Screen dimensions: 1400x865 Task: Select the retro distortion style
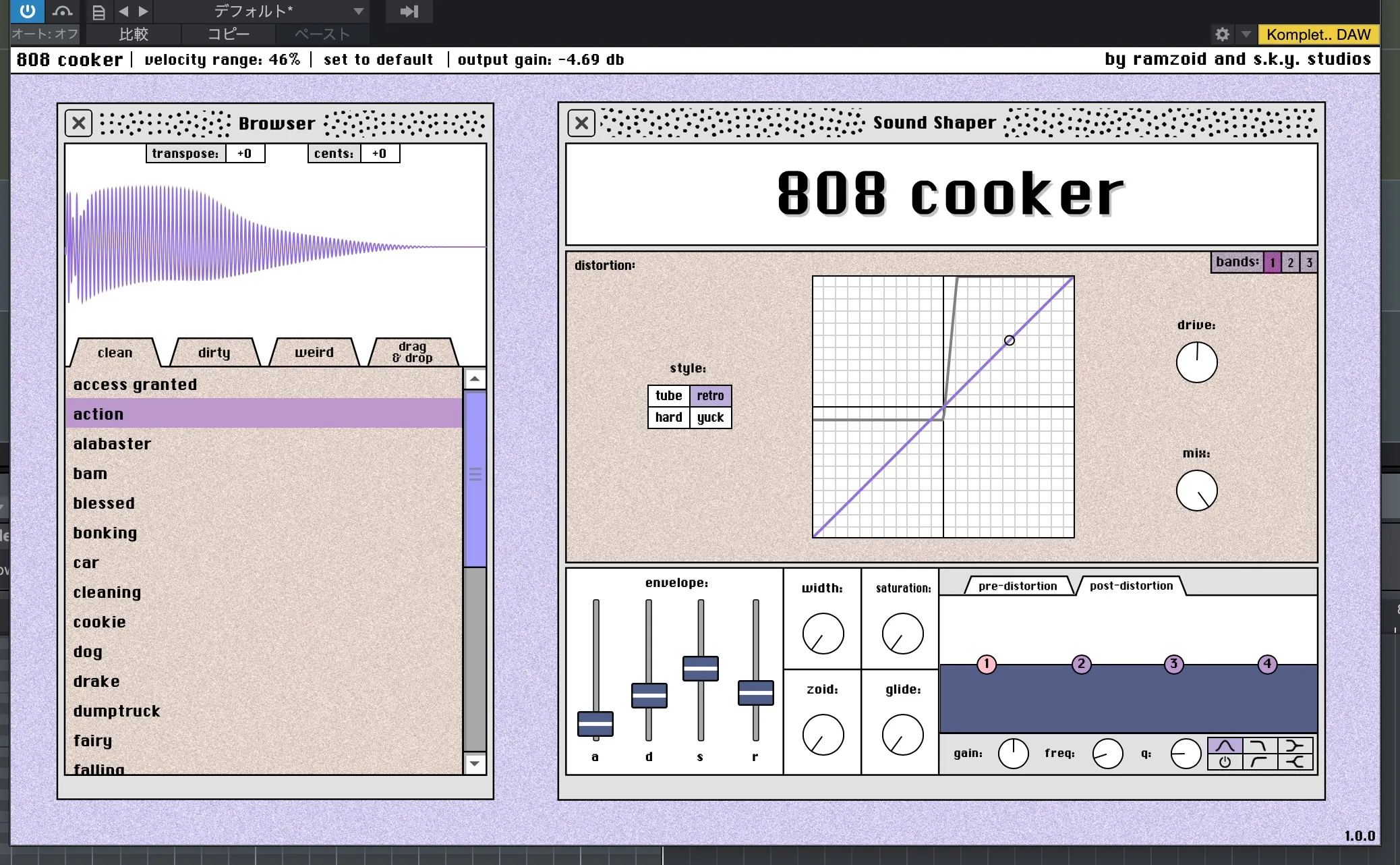[710, 395]
